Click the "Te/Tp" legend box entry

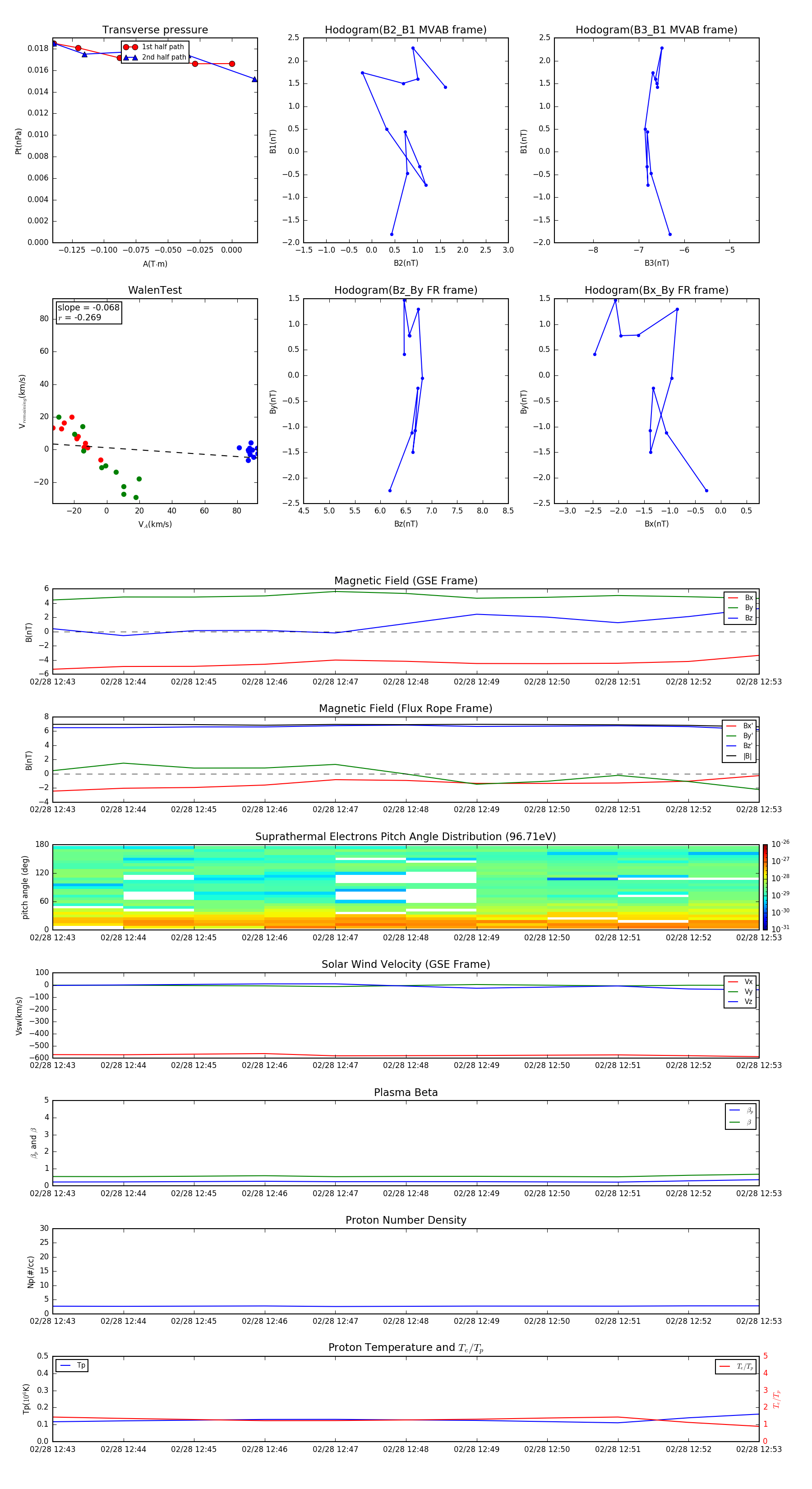[x=736, y=1366]
